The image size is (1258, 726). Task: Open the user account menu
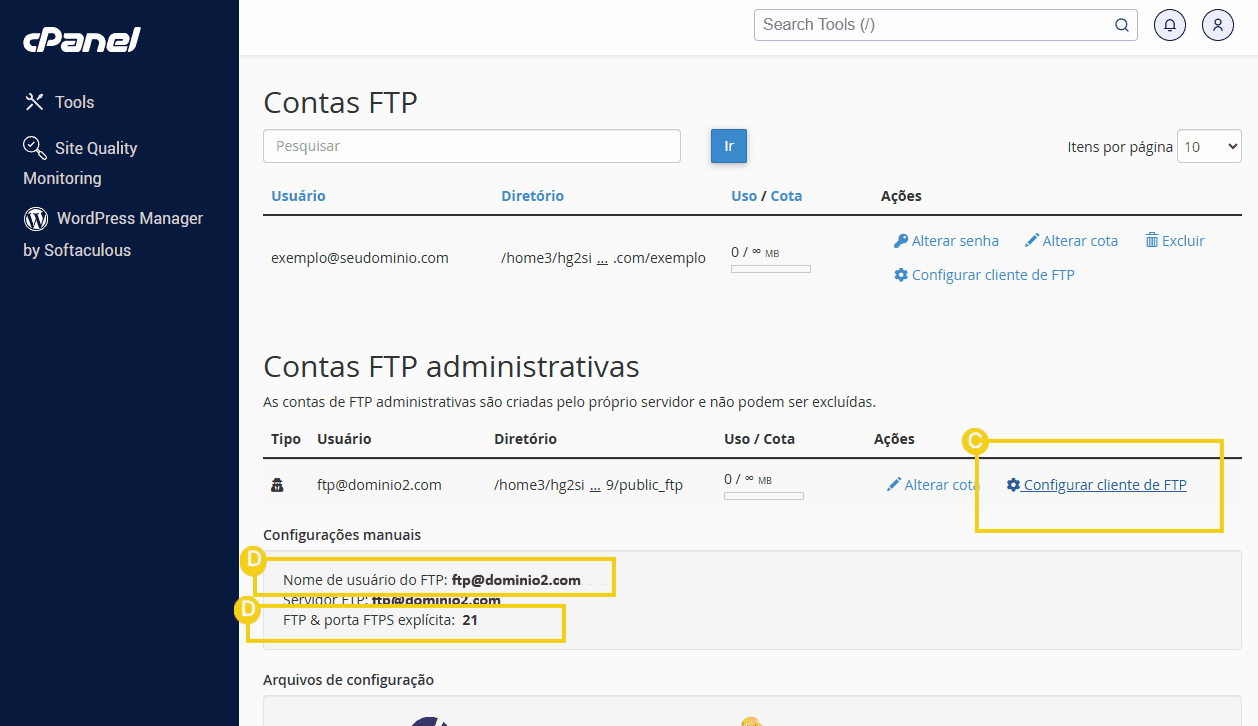(x=1218, y=25)
